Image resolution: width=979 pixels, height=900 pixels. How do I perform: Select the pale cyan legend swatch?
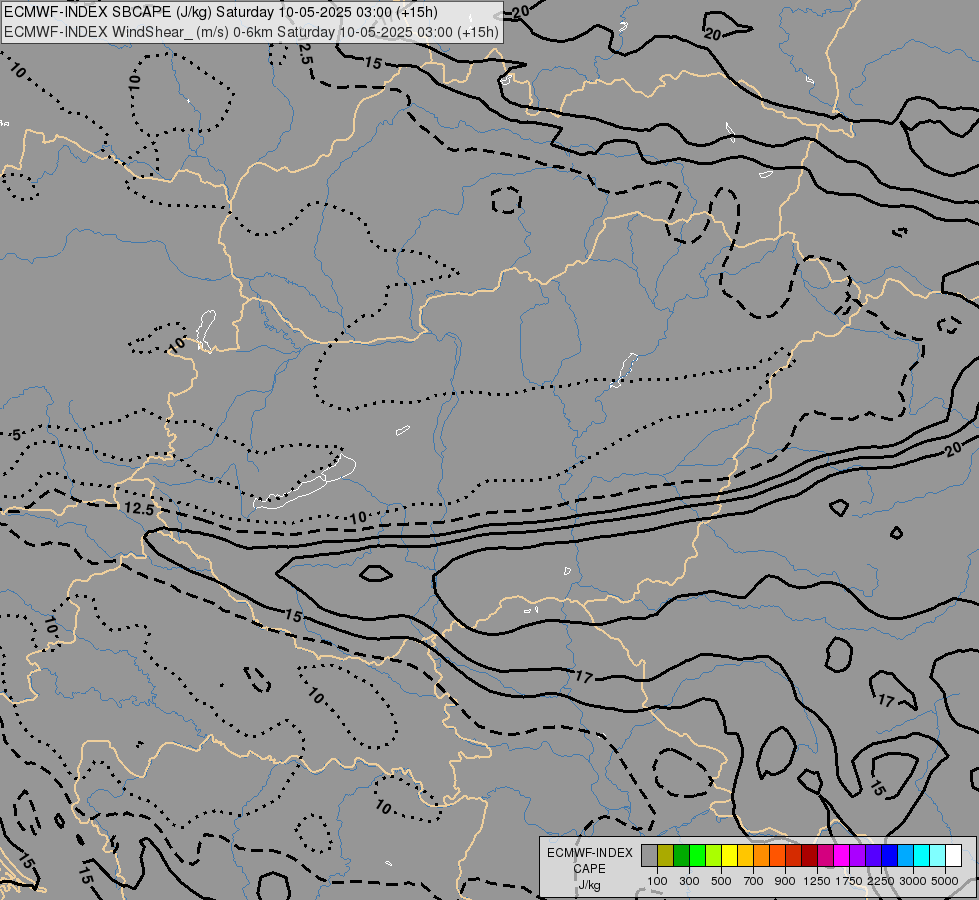pyautogui.click(x=938, y=856)
